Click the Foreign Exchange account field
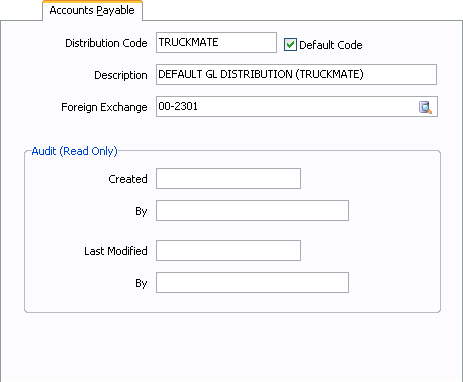This screenshot has width=463, height=382. pos(297,107)
